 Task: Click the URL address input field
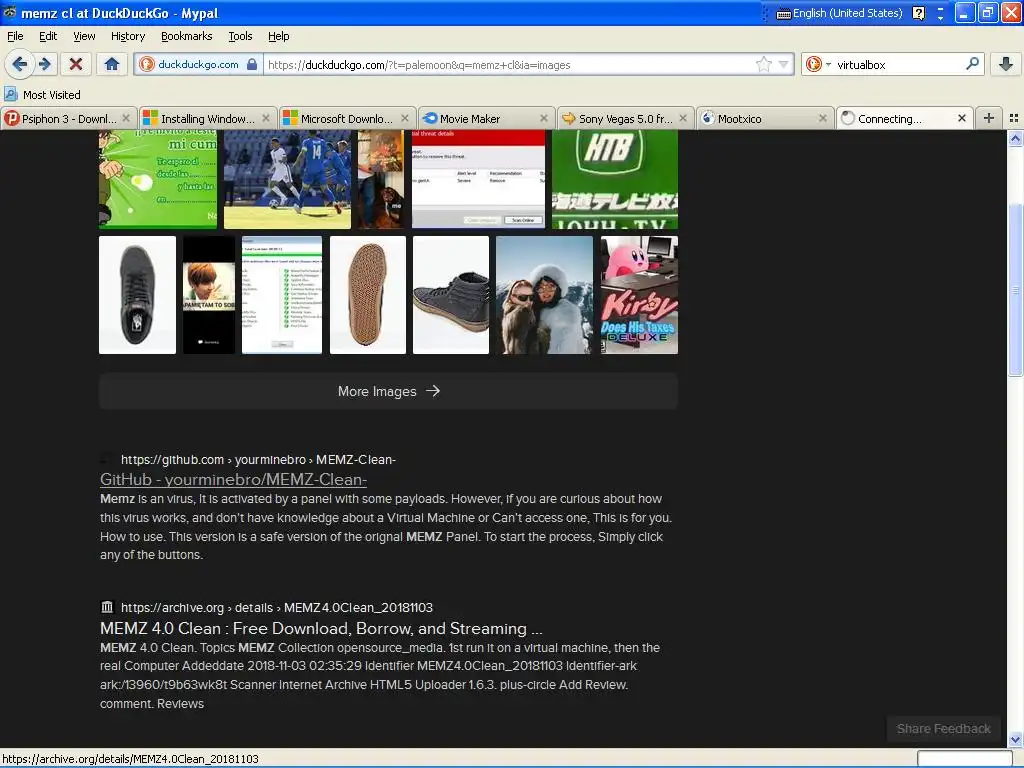coord(509,65)
